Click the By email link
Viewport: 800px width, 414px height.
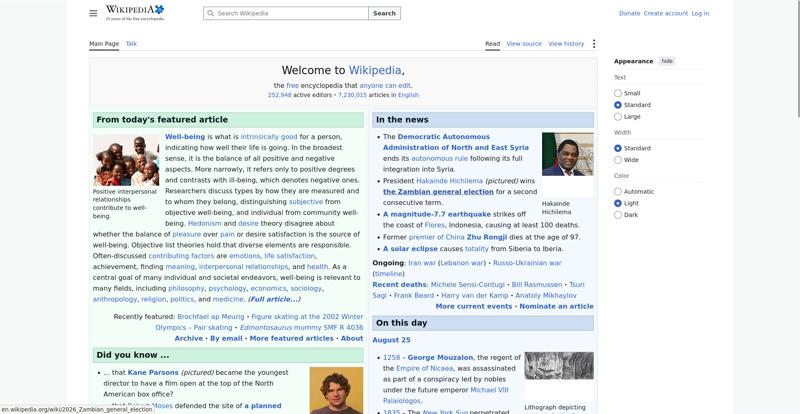coord(226,338)
